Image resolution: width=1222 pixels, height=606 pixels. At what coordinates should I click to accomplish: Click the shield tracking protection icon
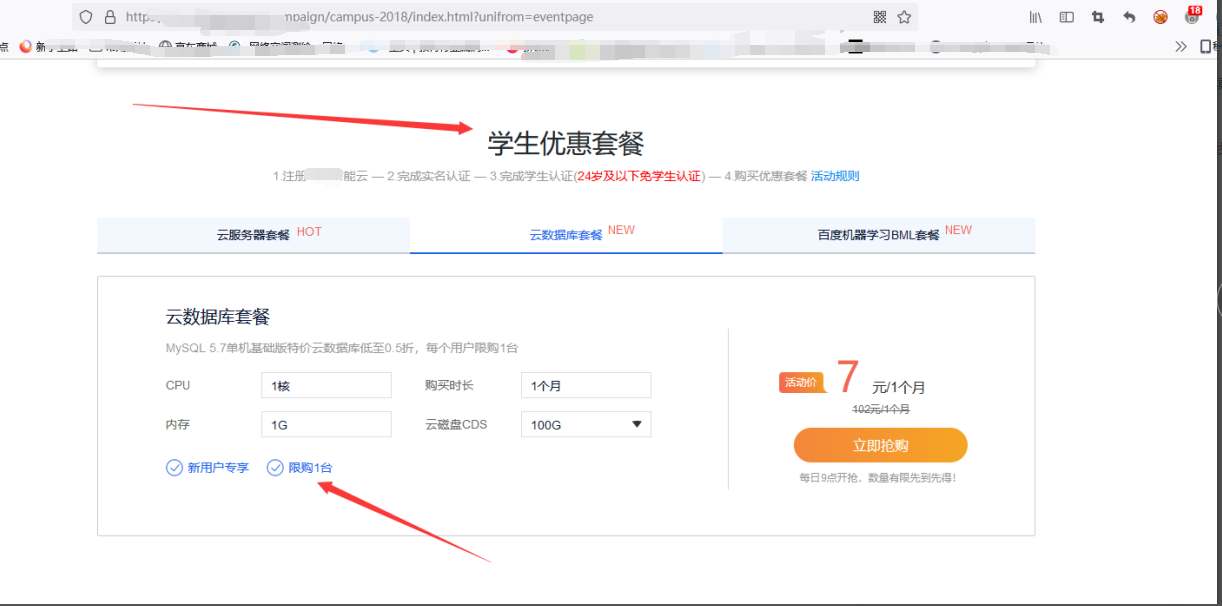click(x=86, y=17)
